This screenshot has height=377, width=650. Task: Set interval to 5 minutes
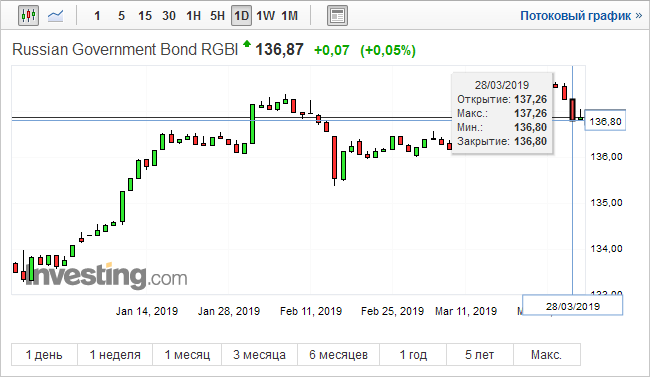pyautogui.click(x=121, y=16)
